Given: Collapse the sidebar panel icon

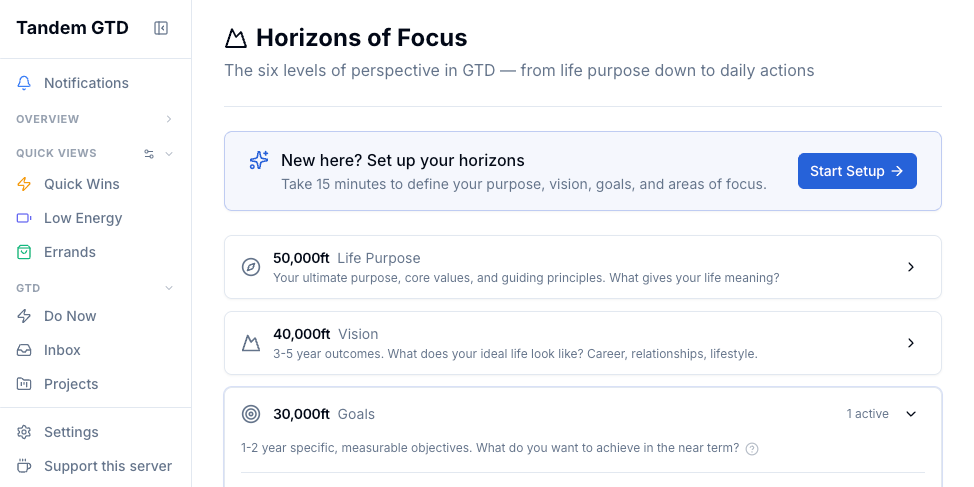Looking at the screenshot, I should [x=161, y=28].
